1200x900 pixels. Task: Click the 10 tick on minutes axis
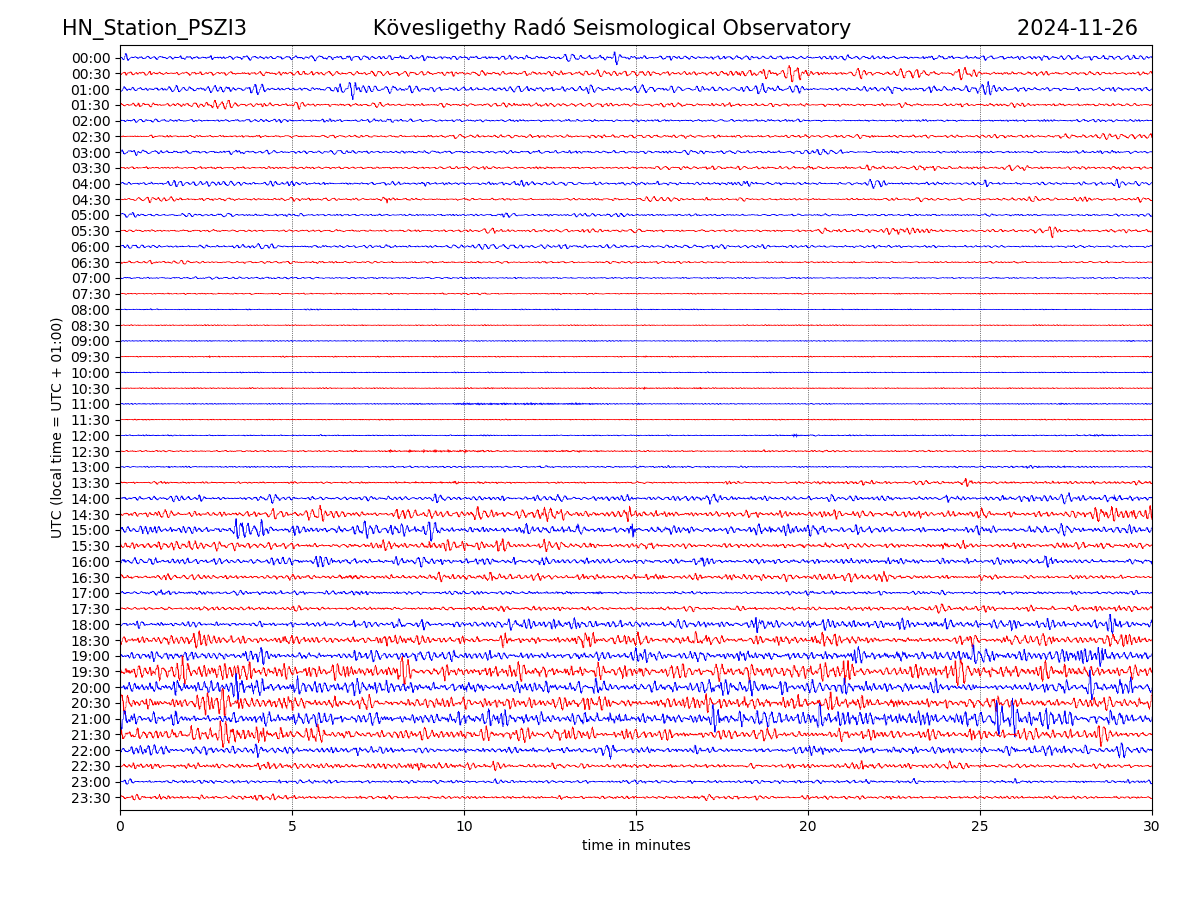(x=464, y=826)
